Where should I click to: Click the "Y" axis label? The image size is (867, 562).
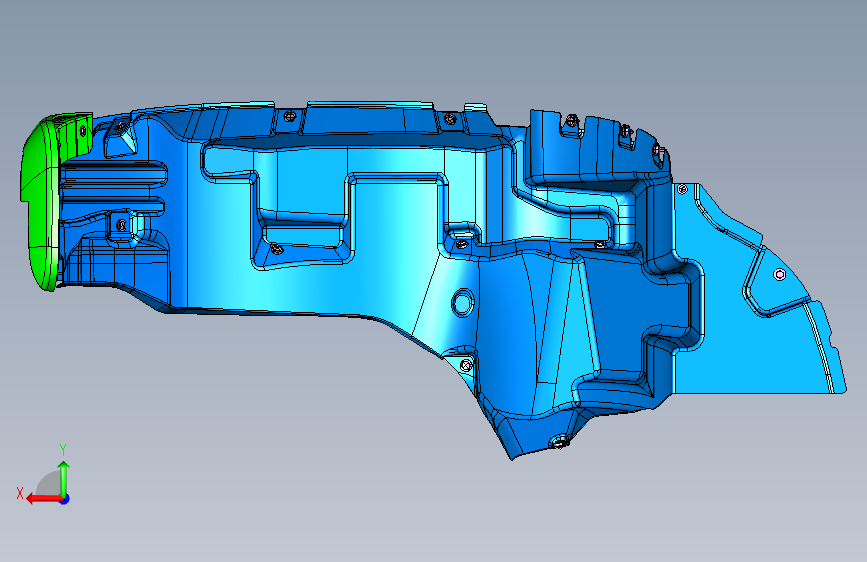click(x=63, y=450)
